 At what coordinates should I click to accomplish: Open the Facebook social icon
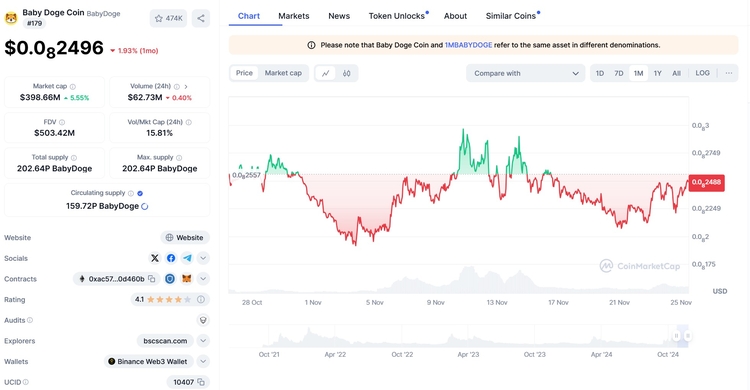pos(171,258)
